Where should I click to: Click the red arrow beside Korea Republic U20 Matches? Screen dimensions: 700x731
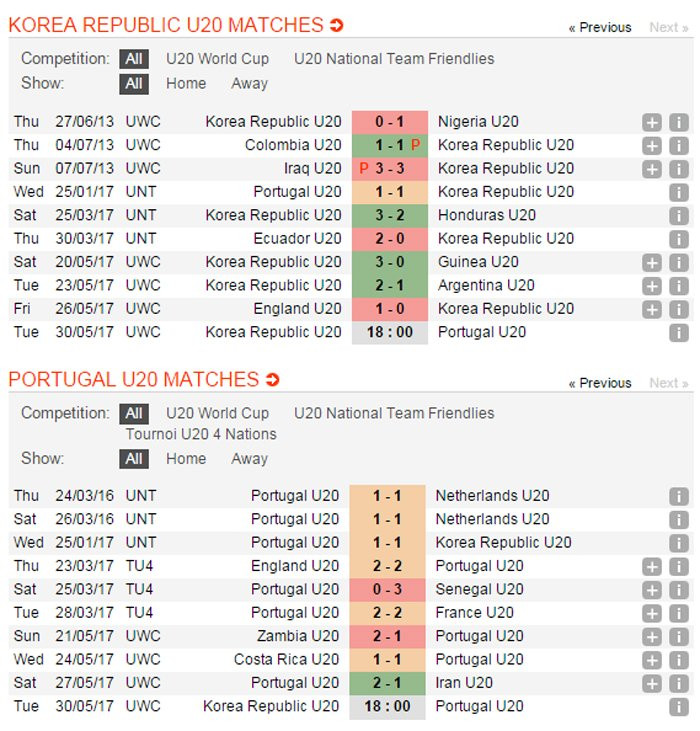(336, 26)
